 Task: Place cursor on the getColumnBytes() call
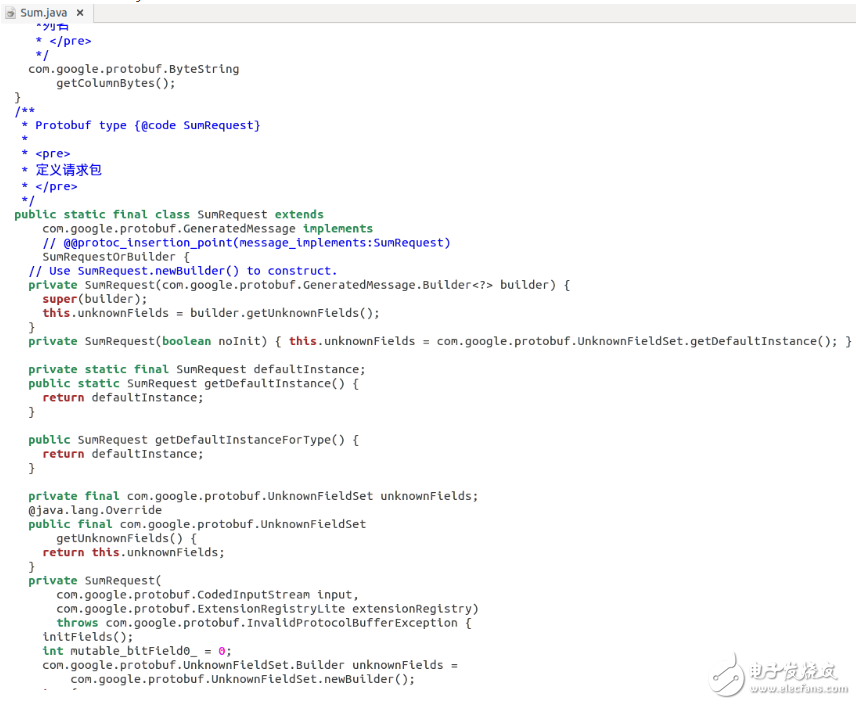(115, 83)
